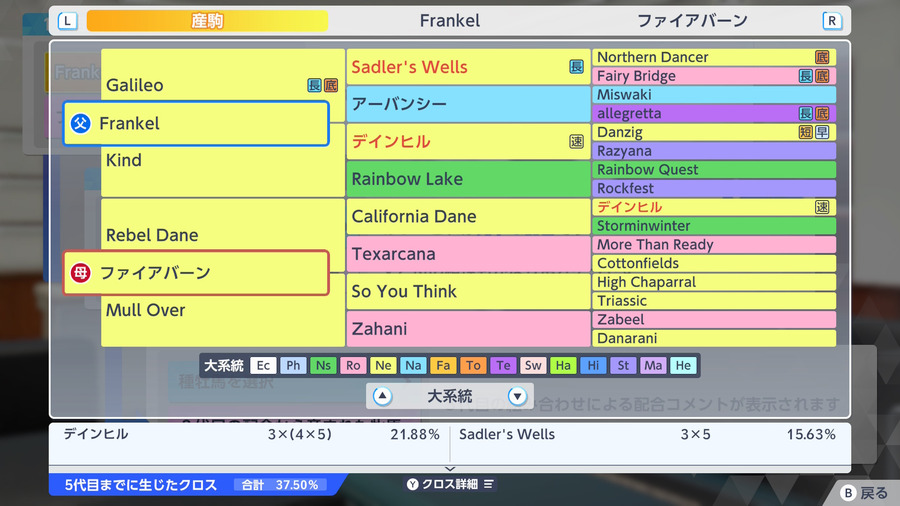Click the Ma lineage swatch
The width and height of the screenshot is (900, 506).
point(653,365)
